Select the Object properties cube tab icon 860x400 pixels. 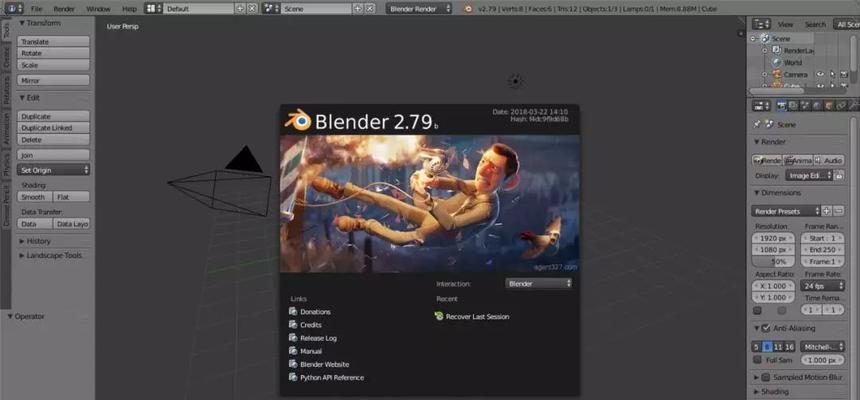tap(828, 106)
